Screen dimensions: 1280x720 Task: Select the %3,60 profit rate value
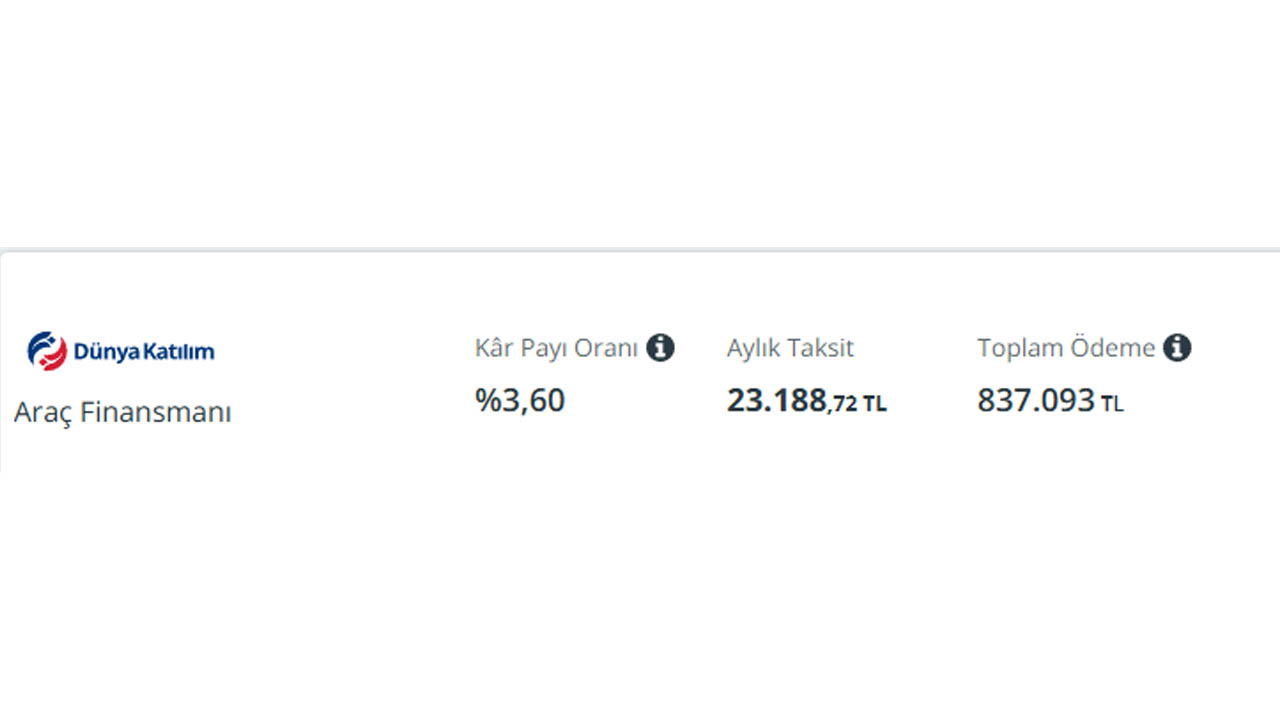(x=520, y=400)
